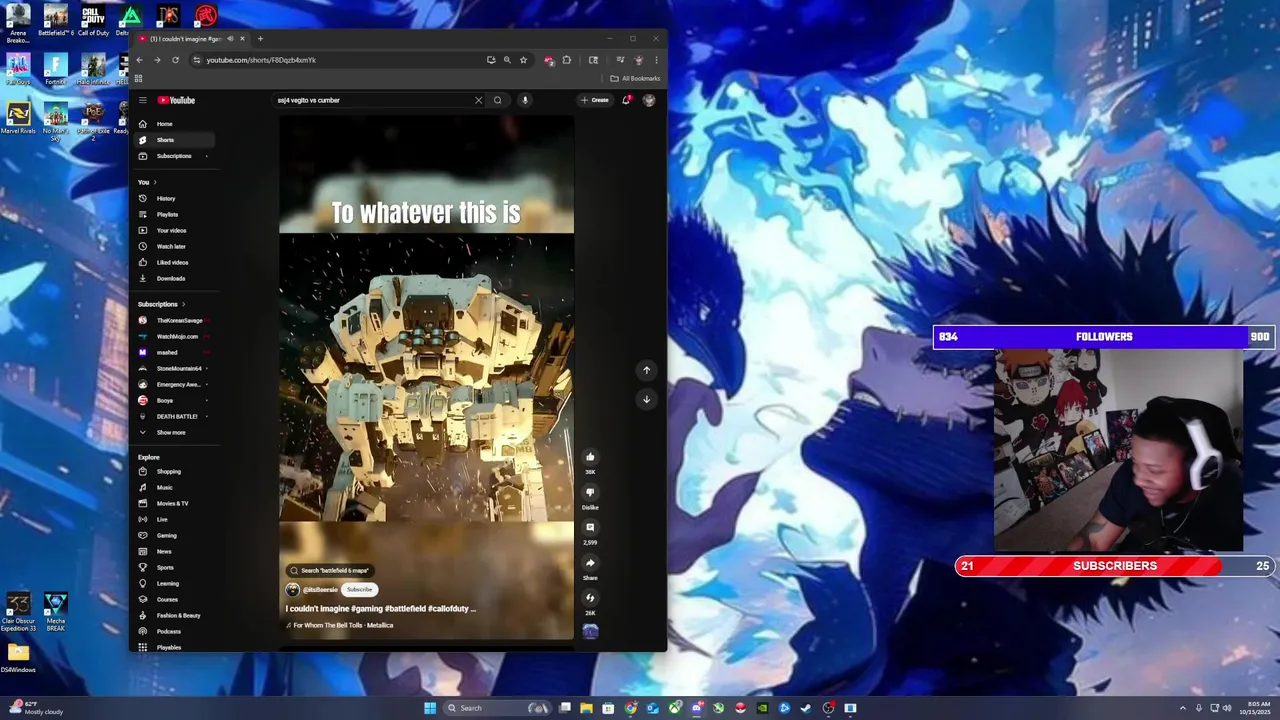This screenshot has height=720, width=1280.
Task: Start voice search with the microphone icon
Action: tap(524, 100)
